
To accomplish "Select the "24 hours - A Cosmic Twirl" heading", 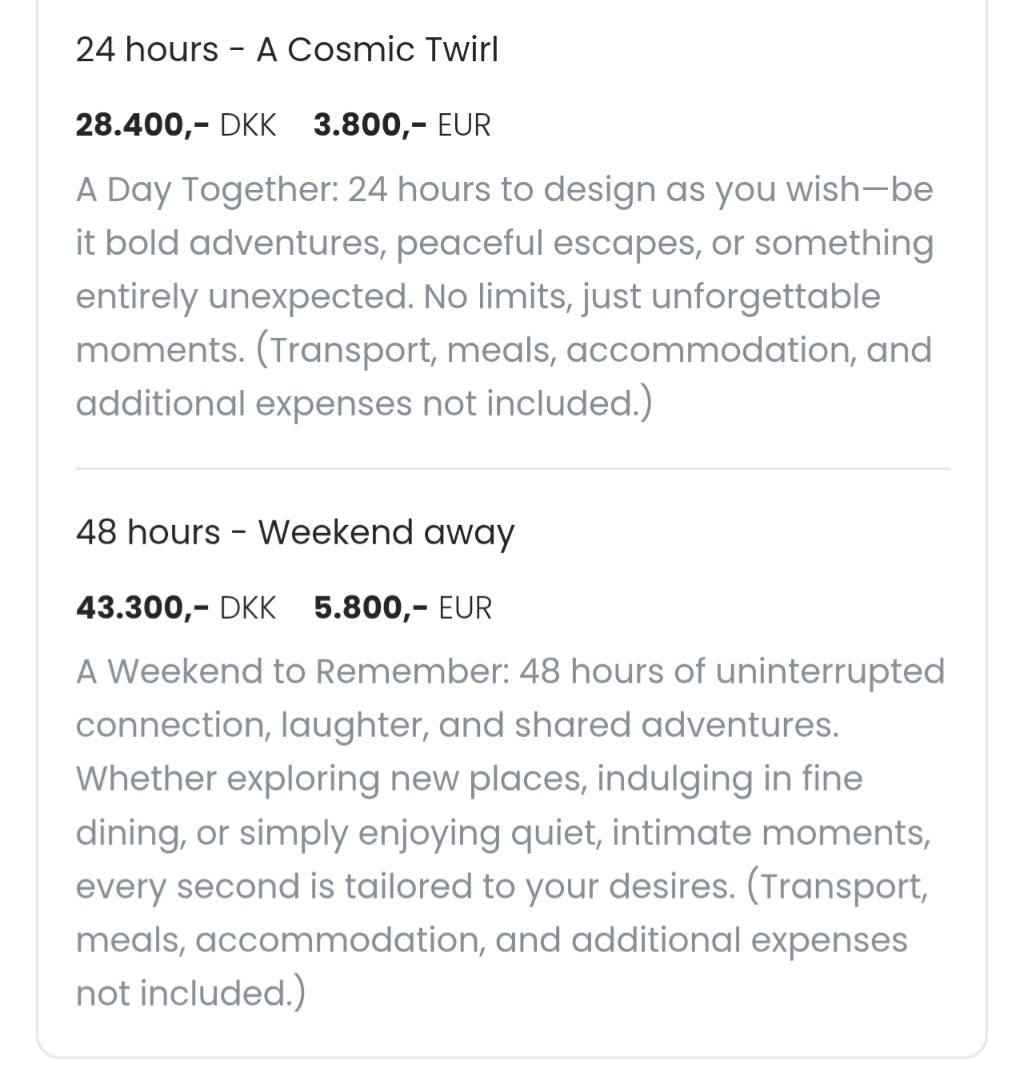I will click(287, 50).
